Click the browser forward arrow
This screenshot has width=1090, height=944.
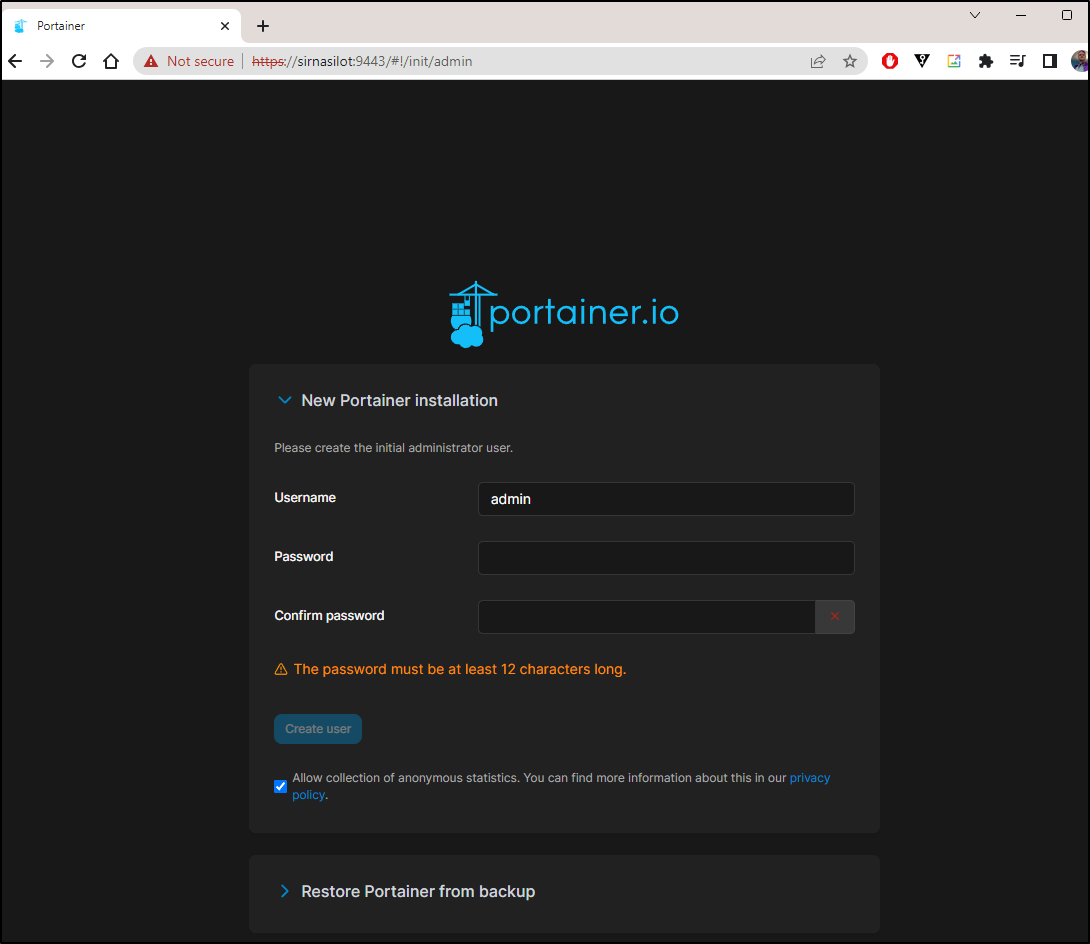point(47,61)
